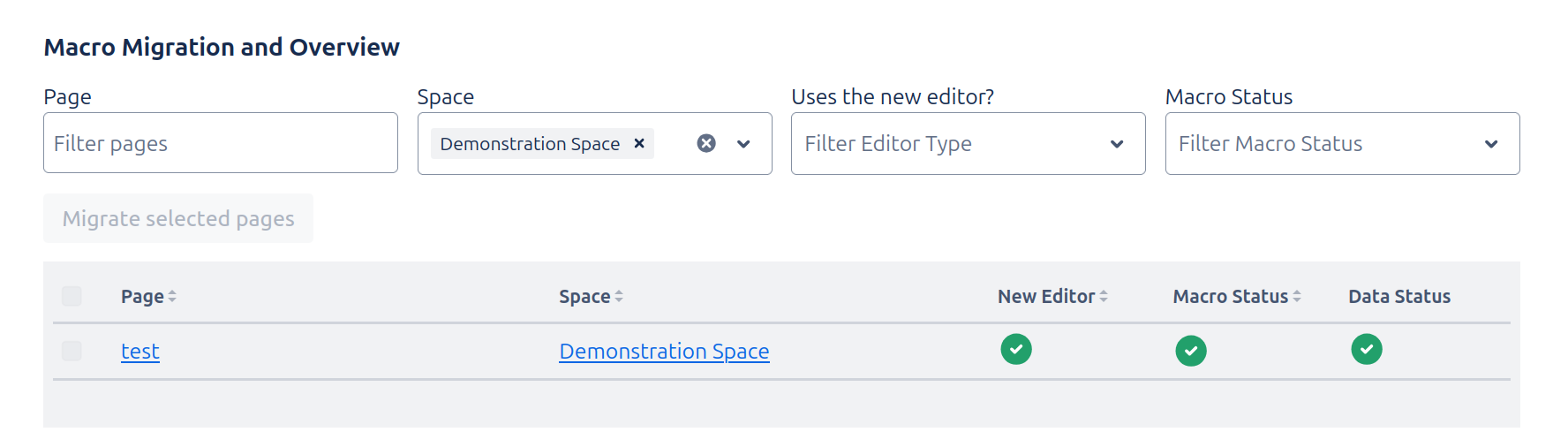1568x447 pixels.
Task: Click the Data Status green checkmark
Action: tap(1367, 349)
